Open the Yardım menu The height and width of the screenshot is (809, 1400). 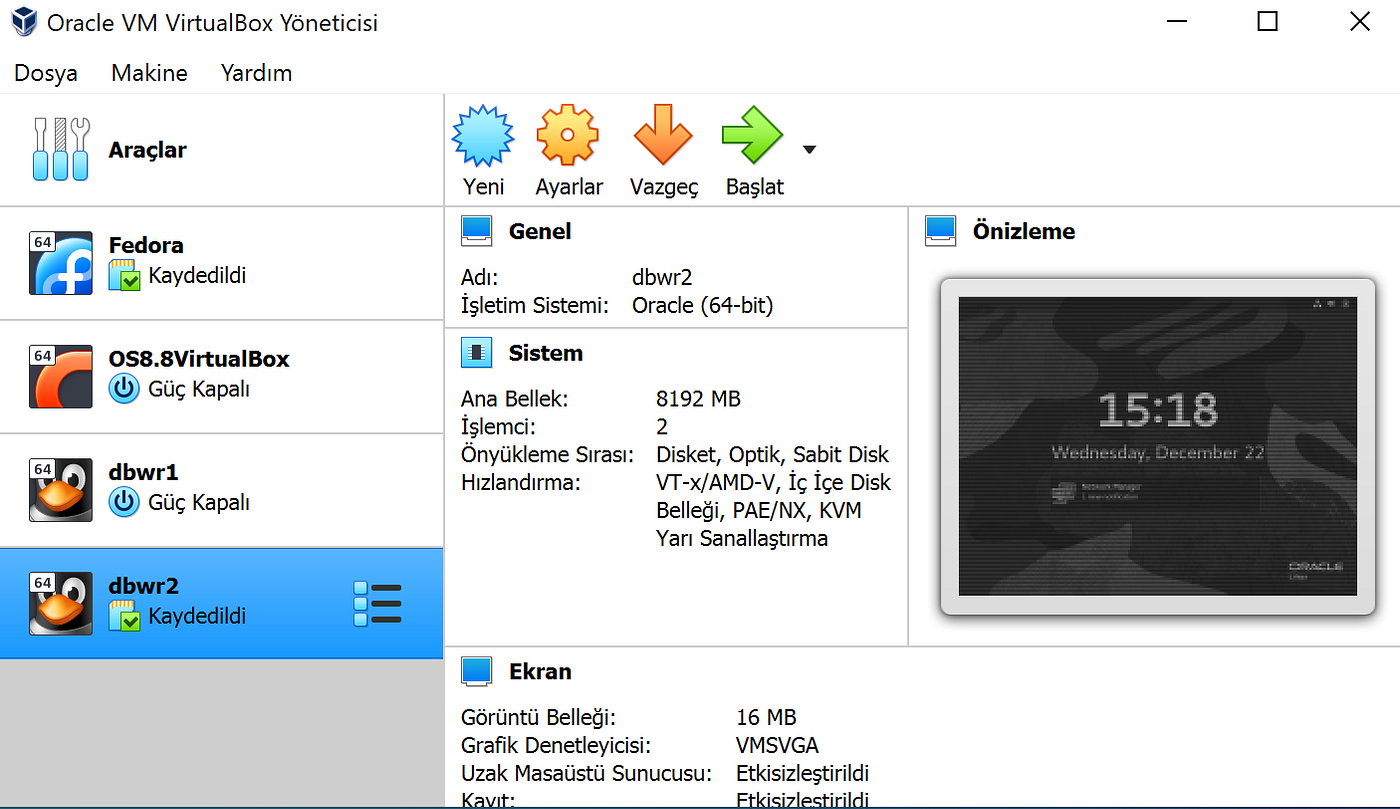click(256, 73)
